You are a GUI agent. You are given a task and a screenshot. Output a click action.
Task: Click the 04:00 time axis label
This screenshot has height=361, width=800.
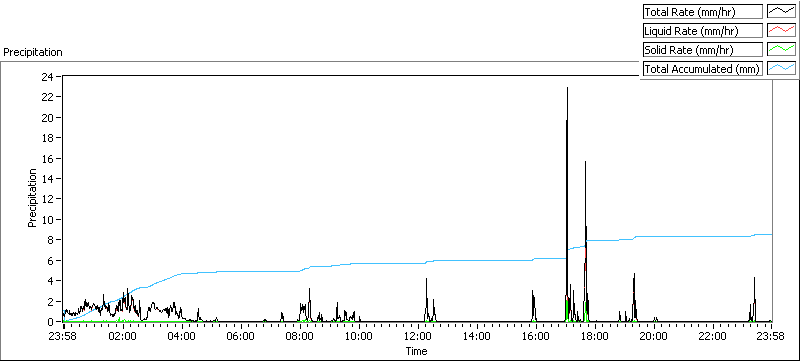pyautogui.click(x=182, y=336)
